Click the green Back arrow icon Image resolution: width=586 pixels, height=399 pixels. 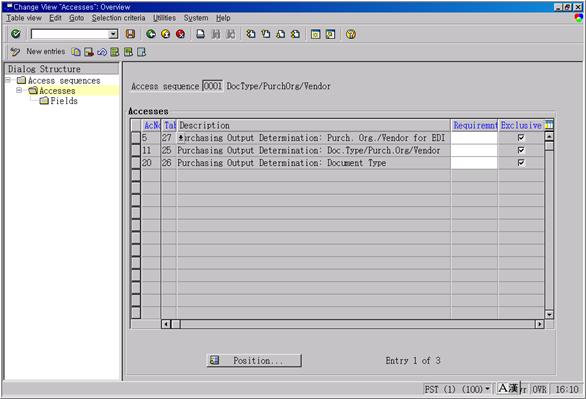[x=151, y=34]
